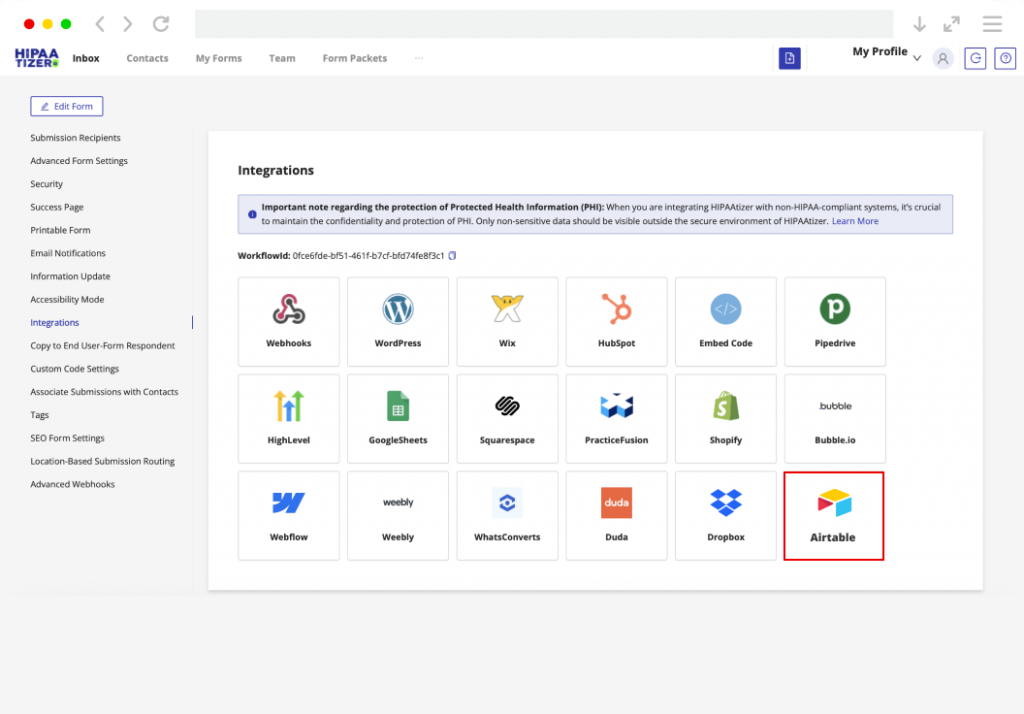Screen dimensions: 1024x714
Task: Switch to the Inbox tab
Action: pos(86,58)
